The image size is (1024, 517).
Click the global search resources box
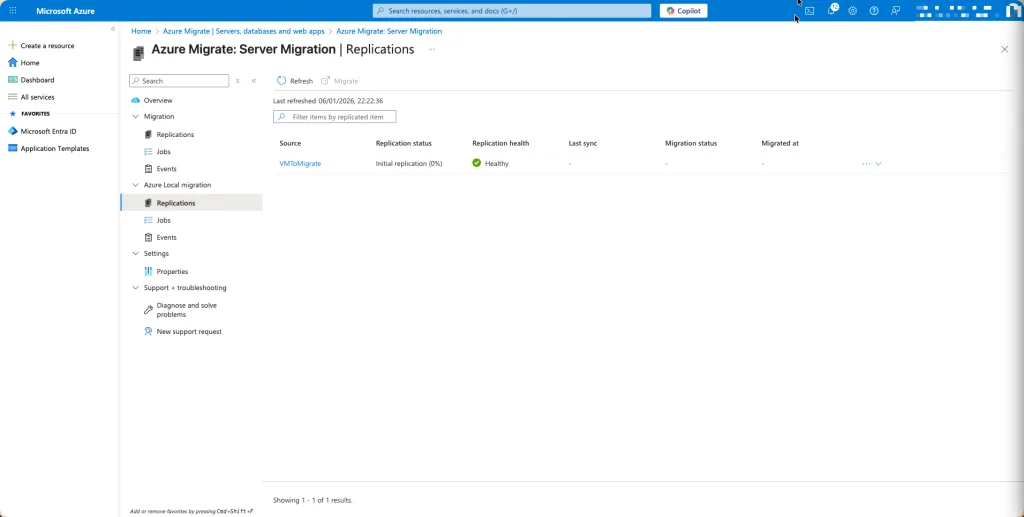tap(512, 10)
